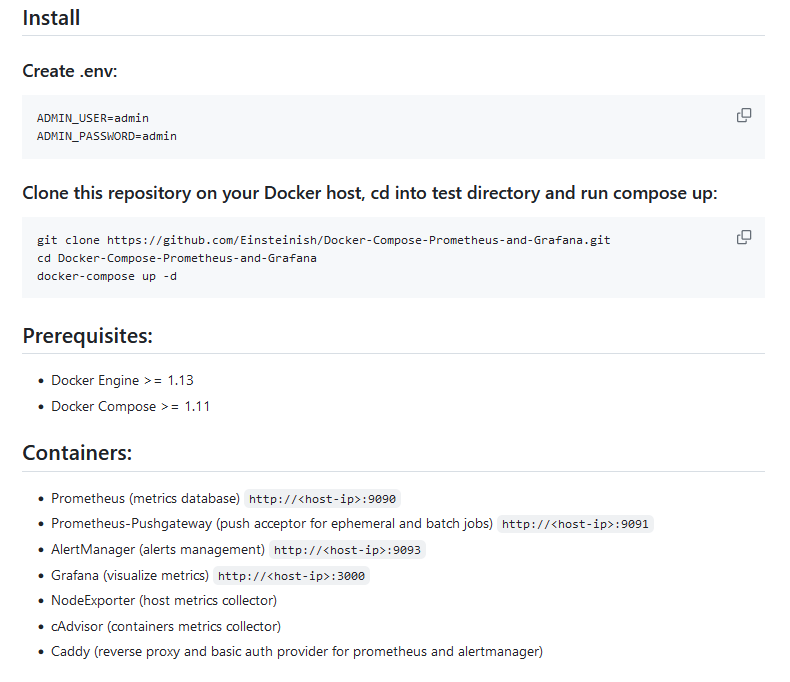
Task: Click the ADMIN_PASSWORD=admin code line
Action: (x=107, y=136)
